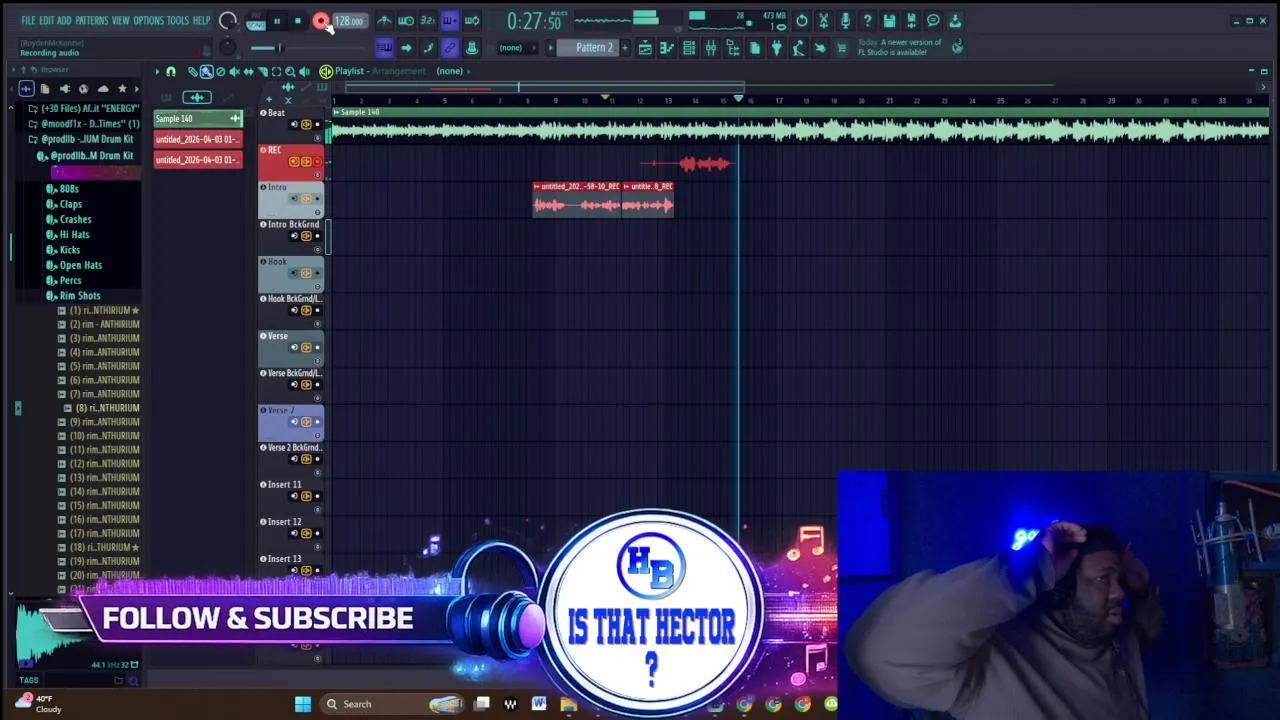1280x720 pixels.
Task: Select the Hook track header
Action: [291, 274]
